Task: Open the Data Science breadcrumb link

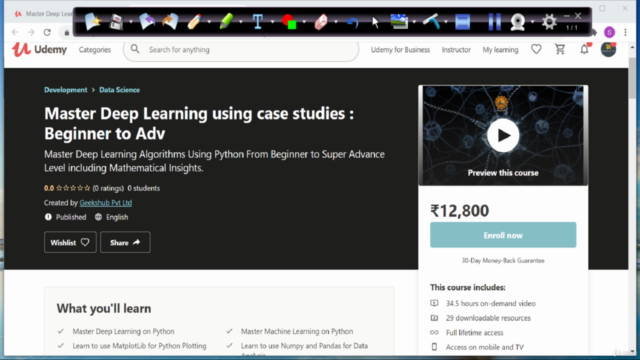Action: (119, 90)
